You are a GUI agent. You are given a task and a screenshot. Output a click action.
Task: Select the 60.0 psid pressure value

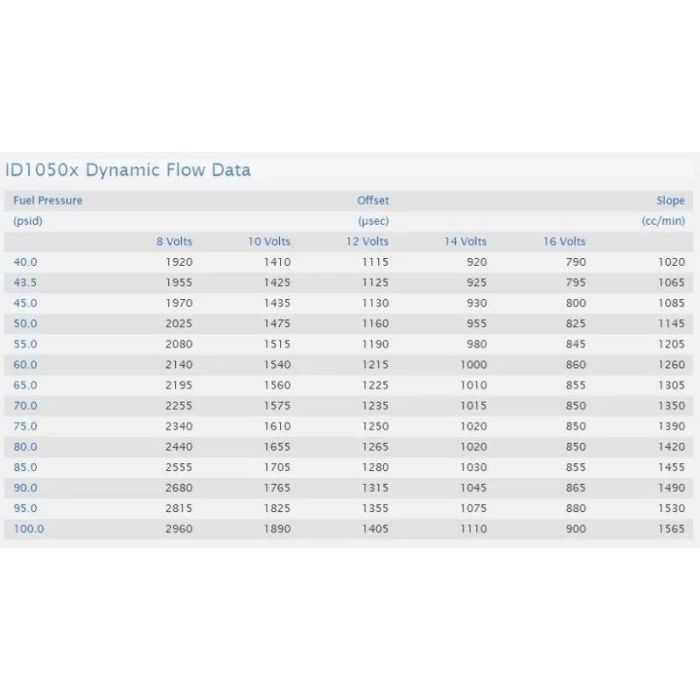[x=25, y=365]
